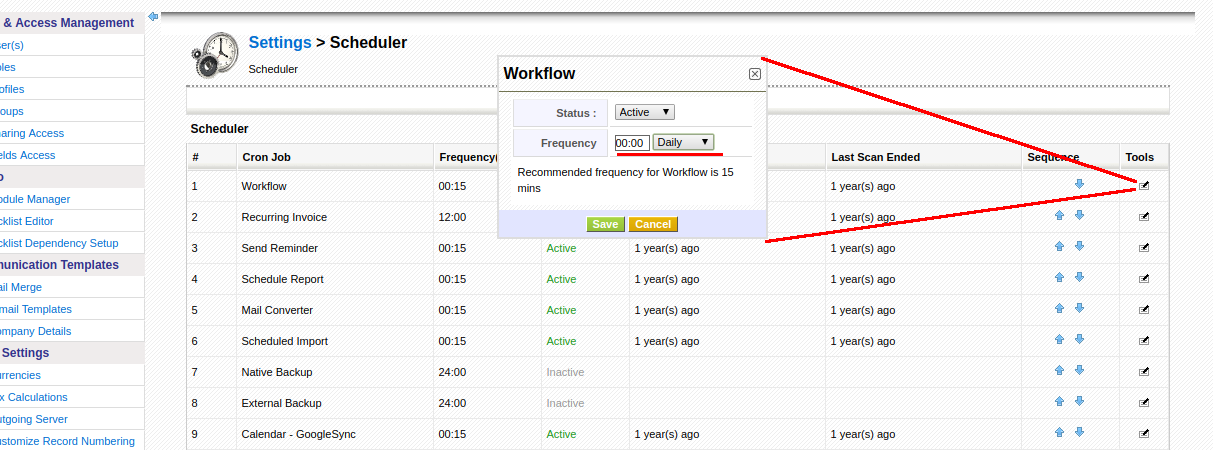Move Calendar - GoogleSync down in sequence
1213x450 pixels.
1079,433
